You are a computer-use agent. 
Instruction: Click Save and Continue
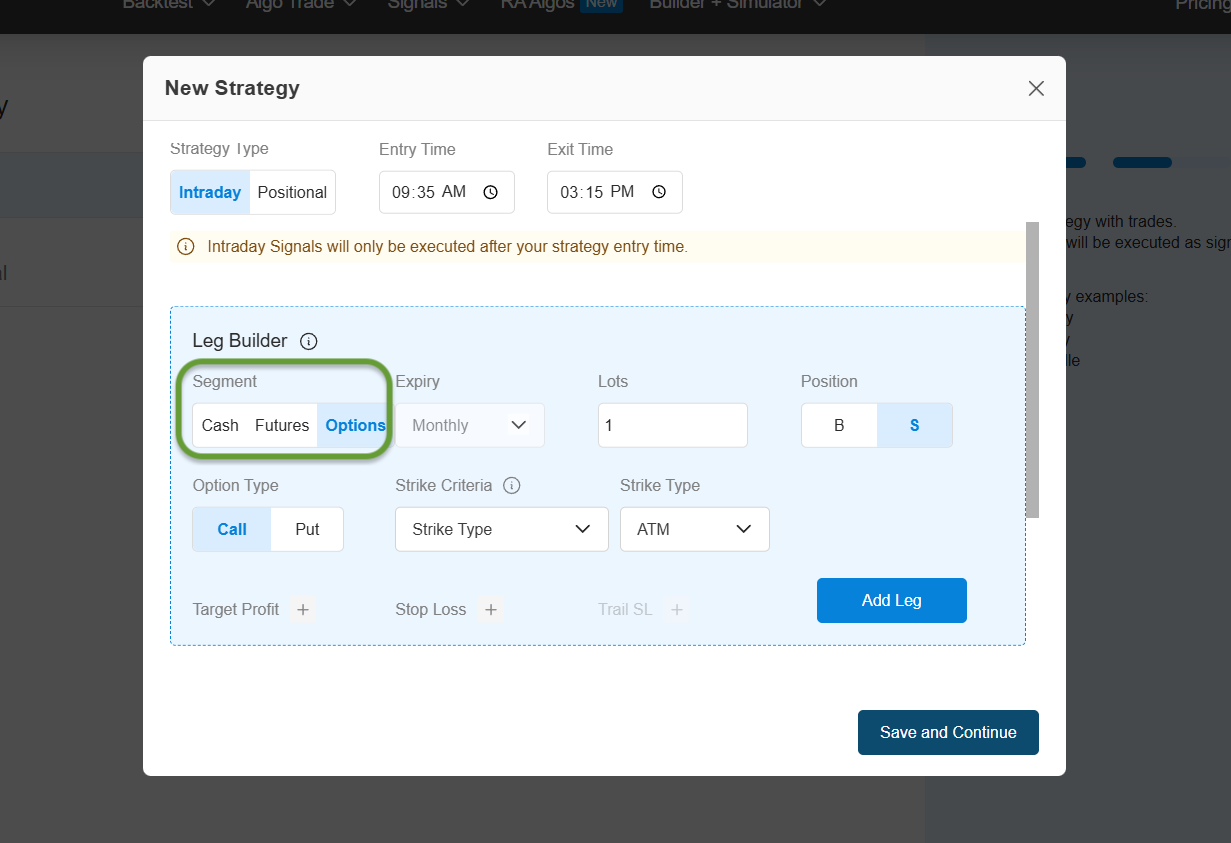point(948,732)
